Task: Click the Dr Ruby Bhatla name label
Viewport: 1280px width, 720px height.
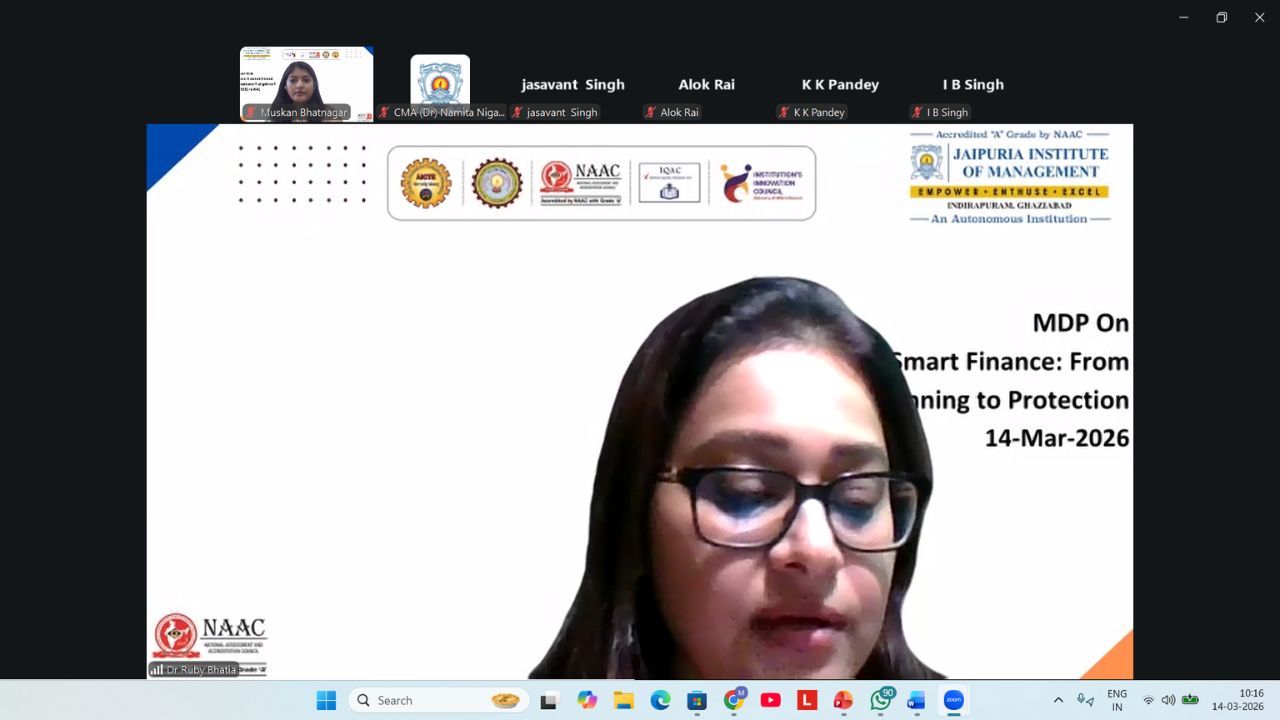Action: pos(201,670)
